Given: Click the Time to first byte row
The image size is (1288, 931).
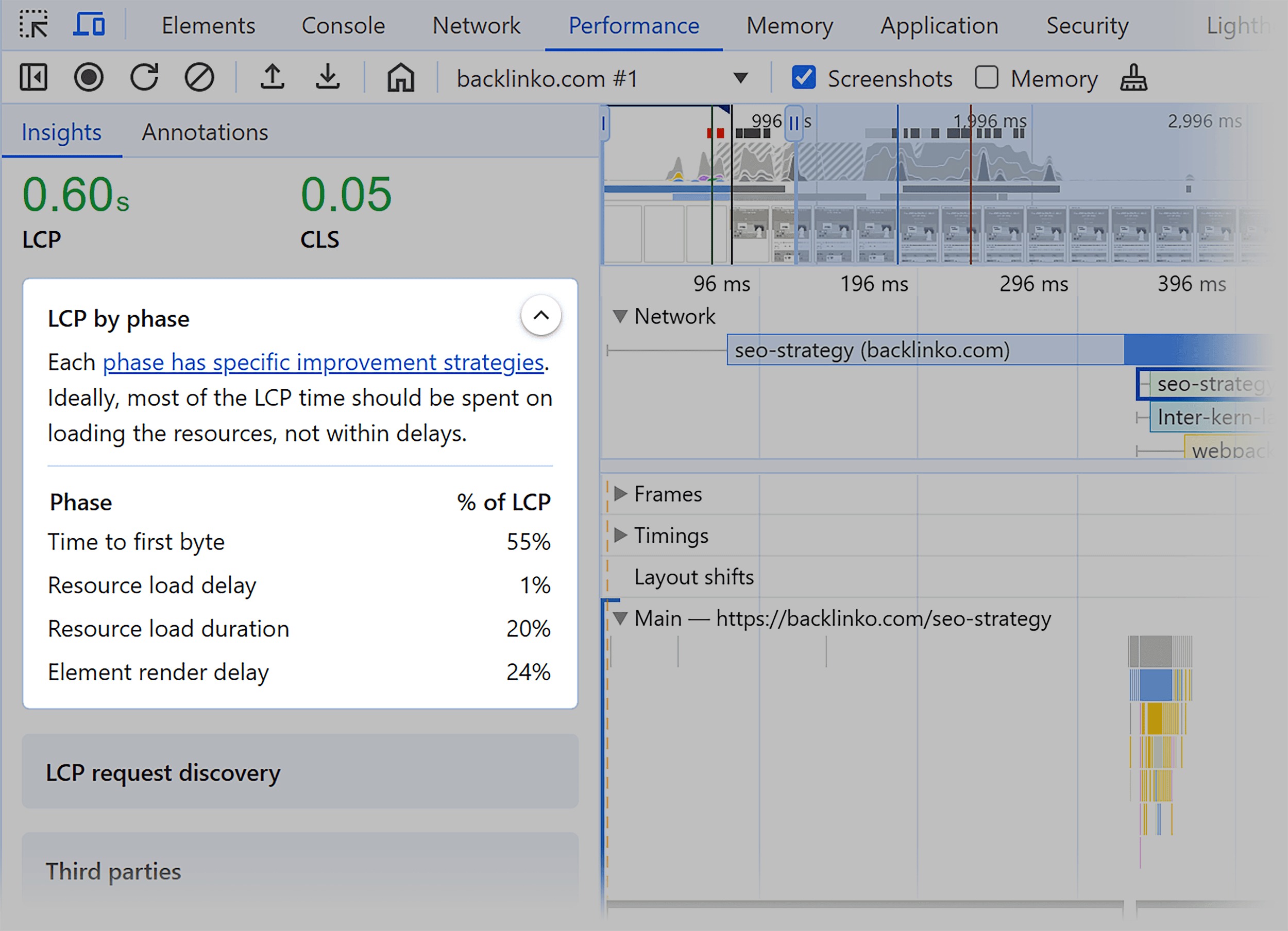Looking at the screenshot, I should [299, 542].
